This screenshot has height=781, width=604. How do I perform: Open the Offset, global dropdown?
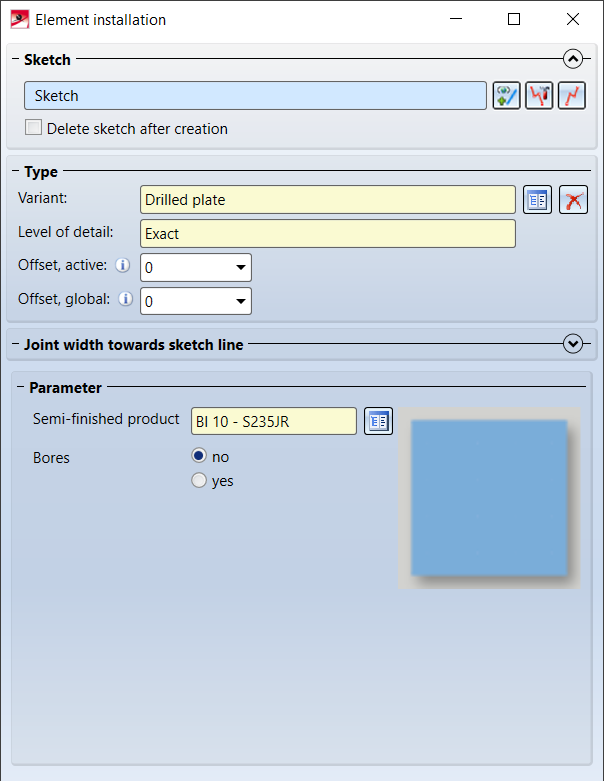click(x=241, y=301)
